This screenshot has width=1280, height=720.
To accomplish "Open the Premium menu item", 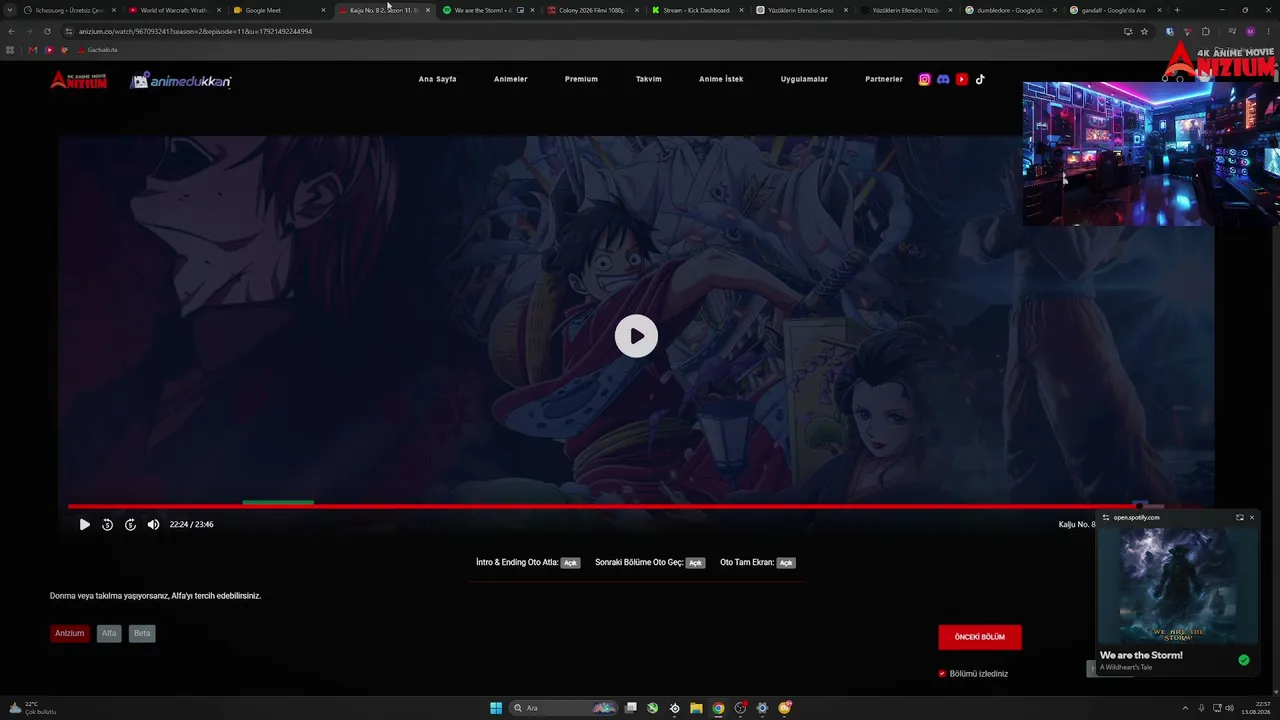I will [581, 79].
